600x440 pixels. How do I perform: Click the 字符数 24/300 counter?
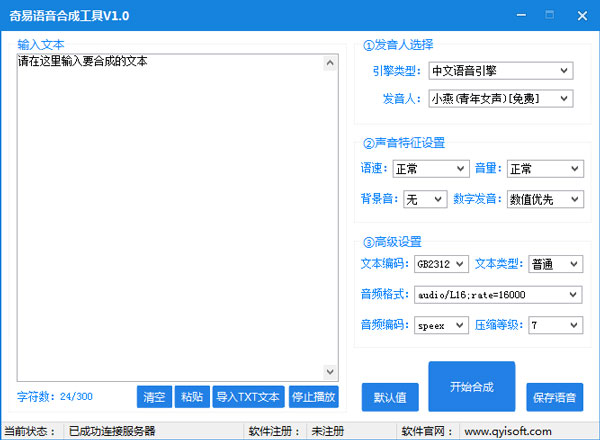coord(55,396)
